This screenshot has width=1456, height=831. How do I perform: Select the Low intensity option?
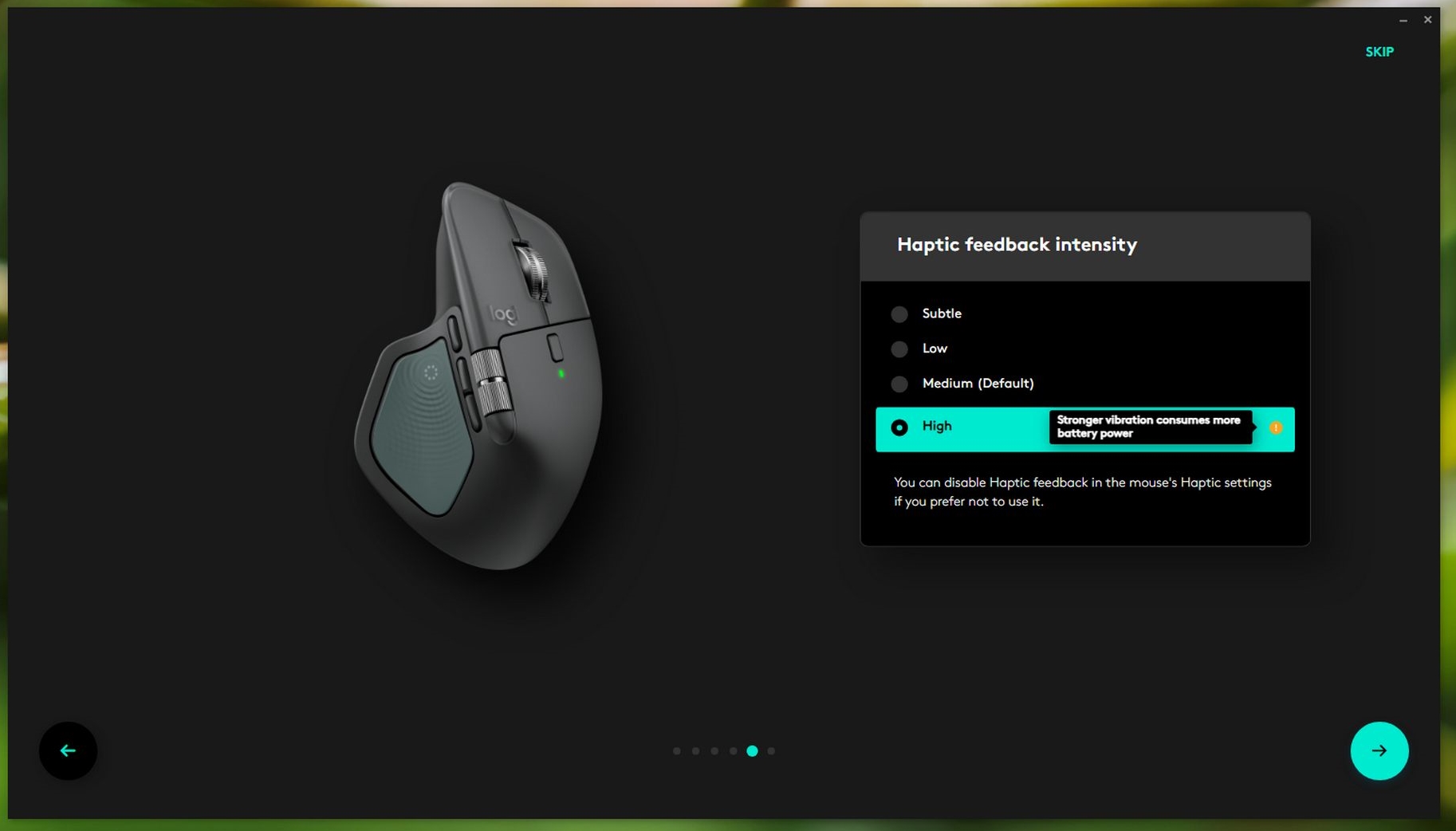pyautogui.click(x=899, y=349)
